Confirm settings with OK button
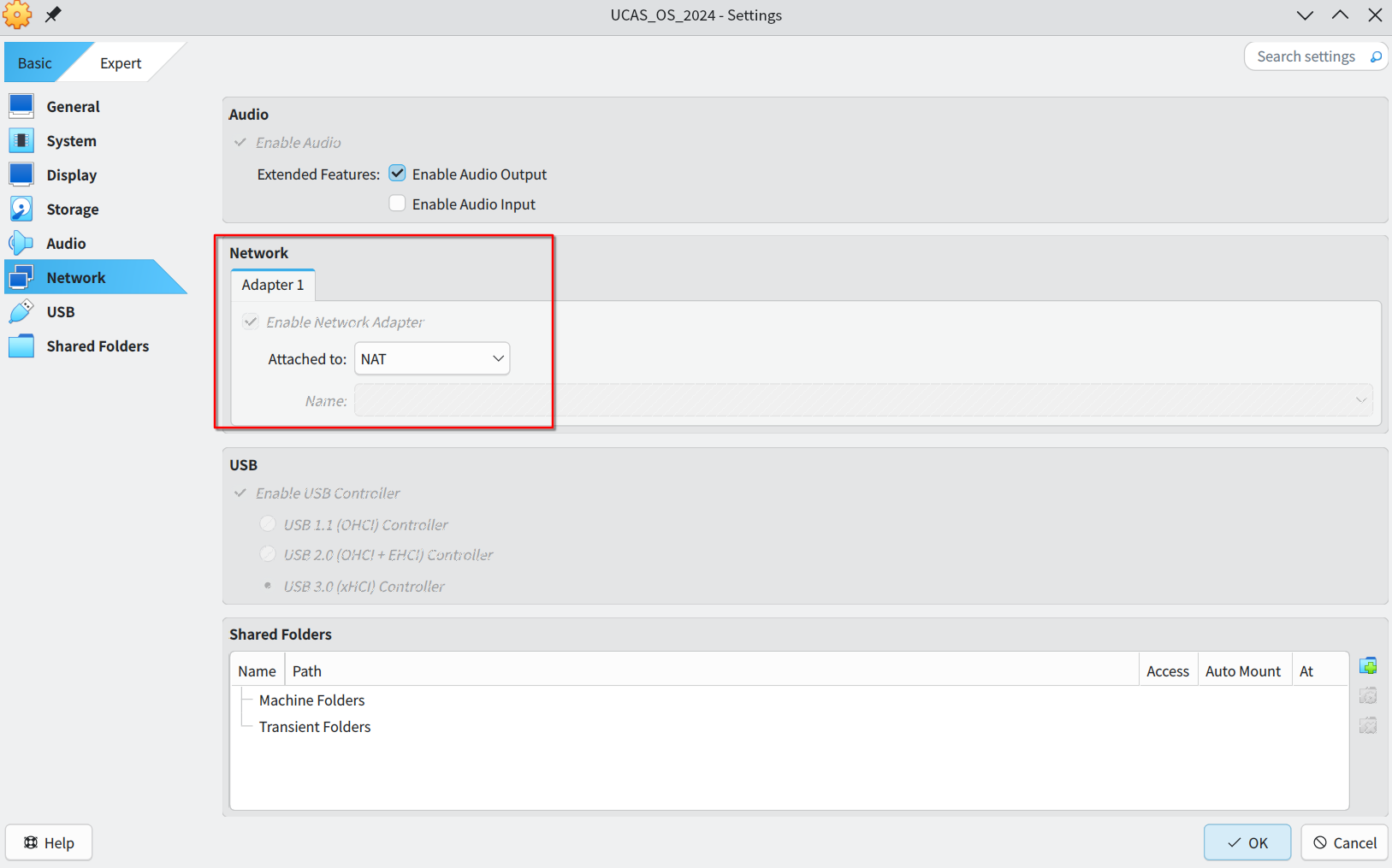 1247,842
